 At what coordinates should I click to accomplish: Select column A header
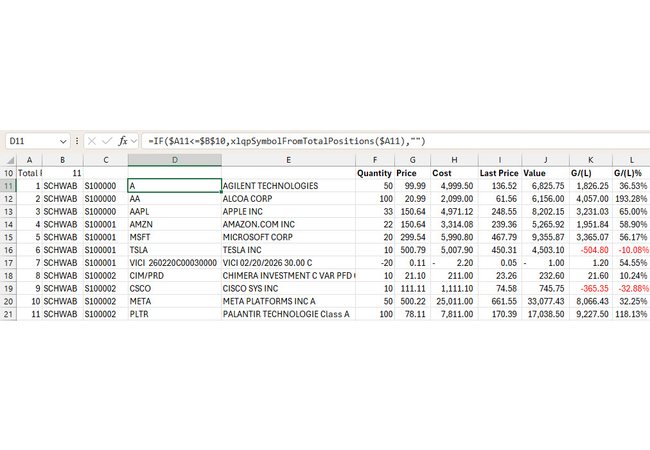click(29, 160)
